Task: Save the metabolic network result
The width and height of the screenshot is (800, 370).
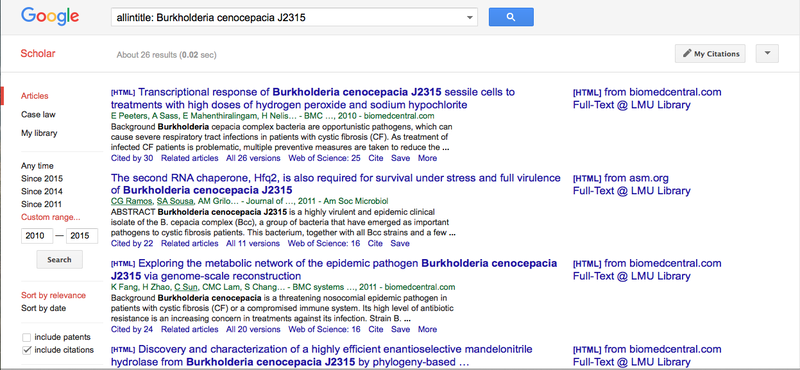Action: (x=400, y=329)
